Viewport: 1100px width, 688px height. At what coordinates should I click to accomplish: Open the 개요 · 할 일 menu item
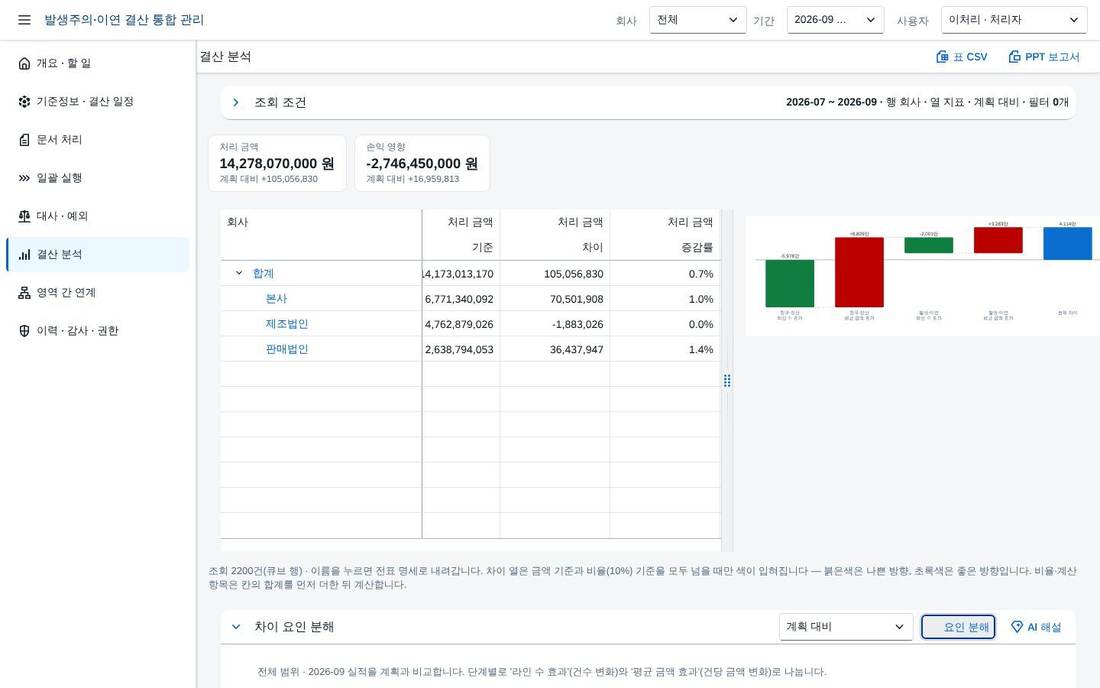click(98, 63)
